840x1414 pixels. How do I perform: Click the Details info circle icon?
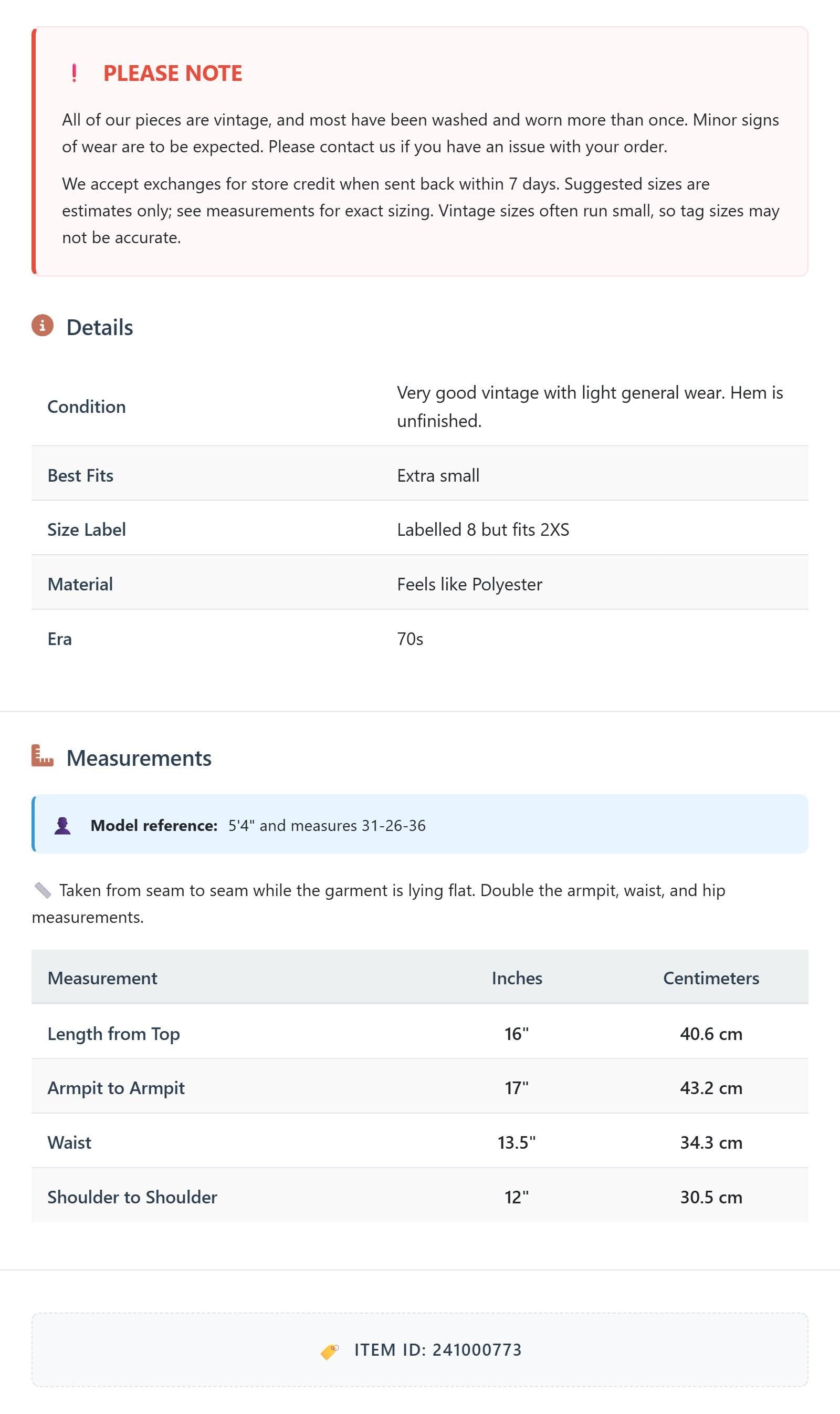click(43, 326)
